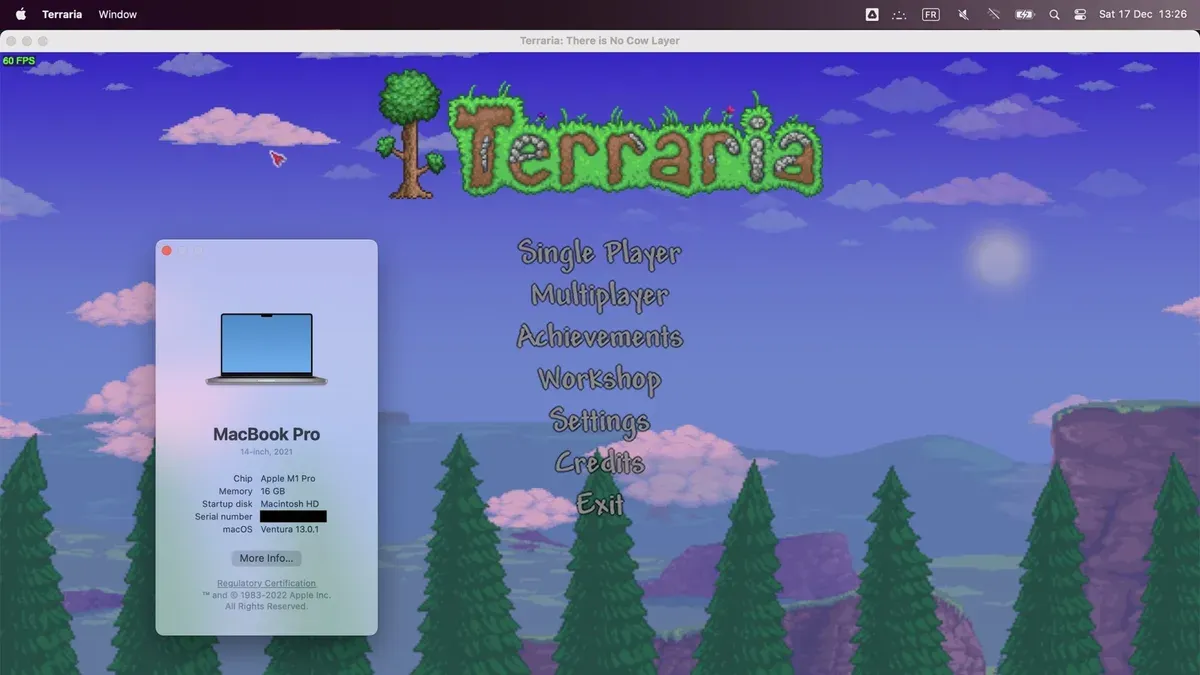1200x675 pixels.
Task: Click the dotted arc icon beside Google Drive
Action: (x=900, y=15)
